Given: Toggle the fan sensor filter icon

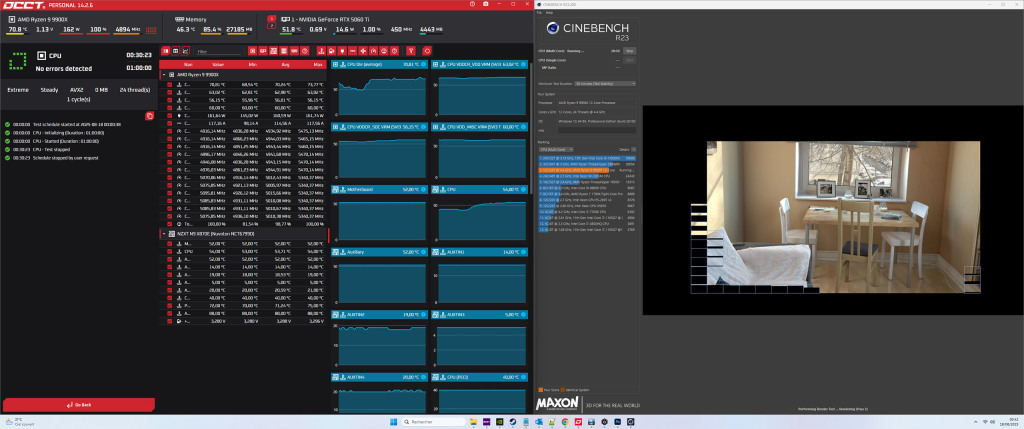Looking at the screenshot, I should coord(362,50).
